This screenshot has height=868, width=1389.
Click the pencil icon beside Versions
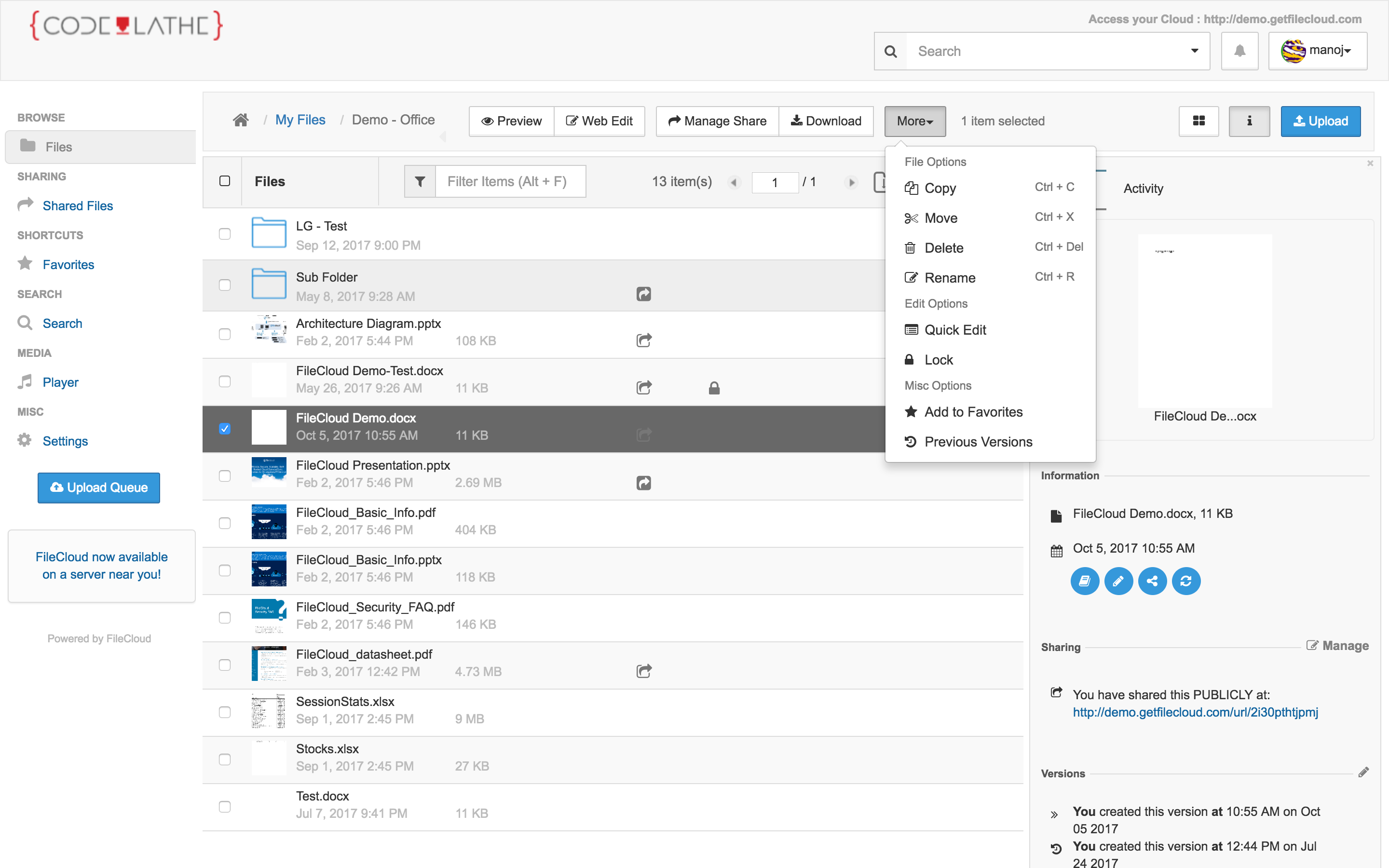click(x=1363, y=773)
